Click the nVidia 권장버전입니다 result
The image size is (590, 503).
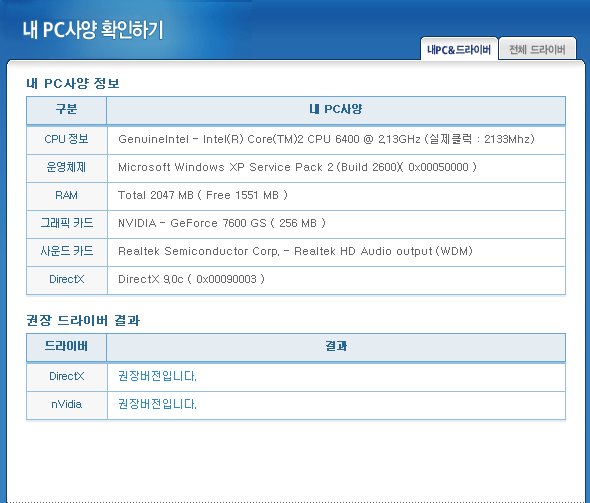click(157, 404)
